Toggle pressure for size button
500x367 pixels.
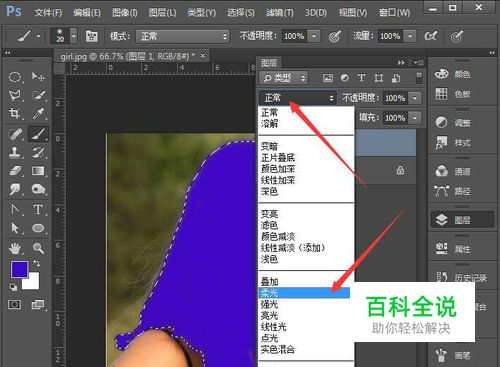click(457, 36)
